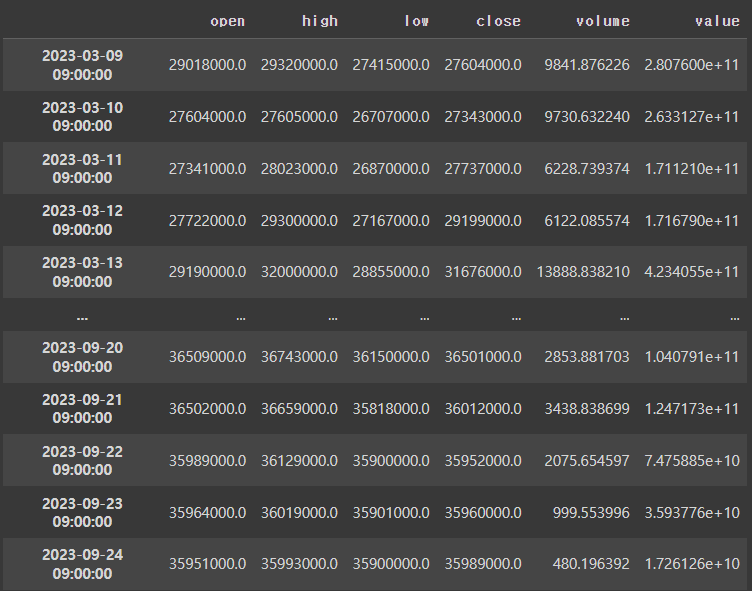The width and height of the screenshot is (752, 591).
Task: Click open value 27722000.0
Action: pyautogui.click(x=207, y=221)
